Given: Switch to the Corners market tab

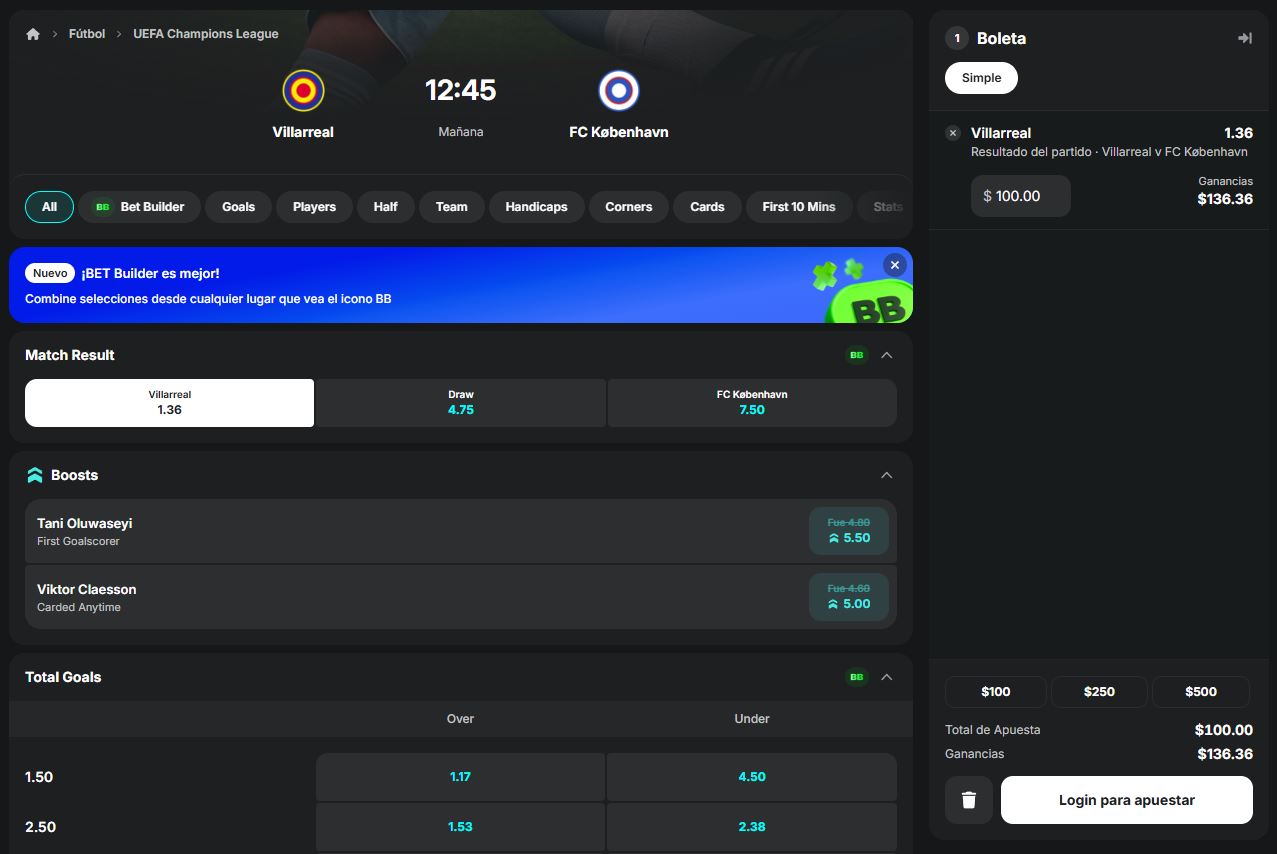Looking at the screenshot, I should click(628, 207).
